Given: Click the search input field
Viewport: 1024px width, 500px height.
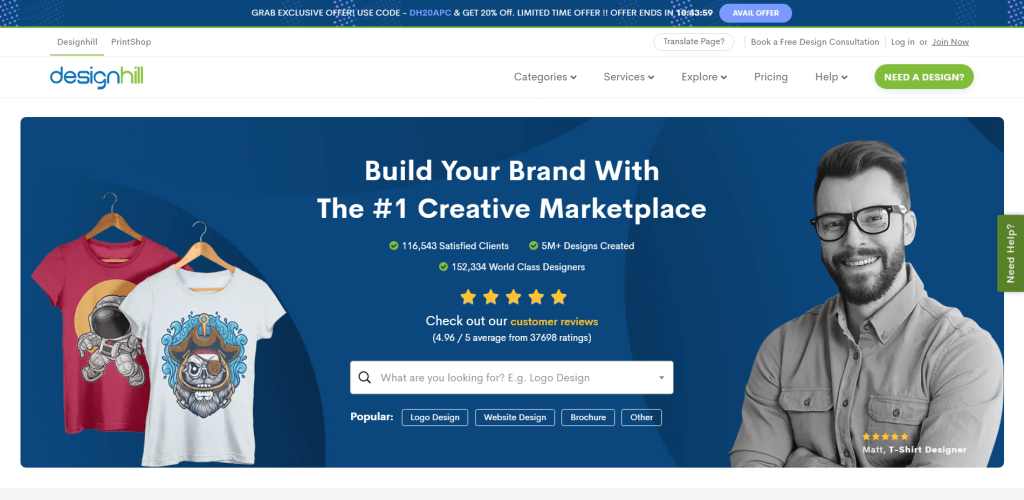Looking at the screenshot, I should (511, 377).
